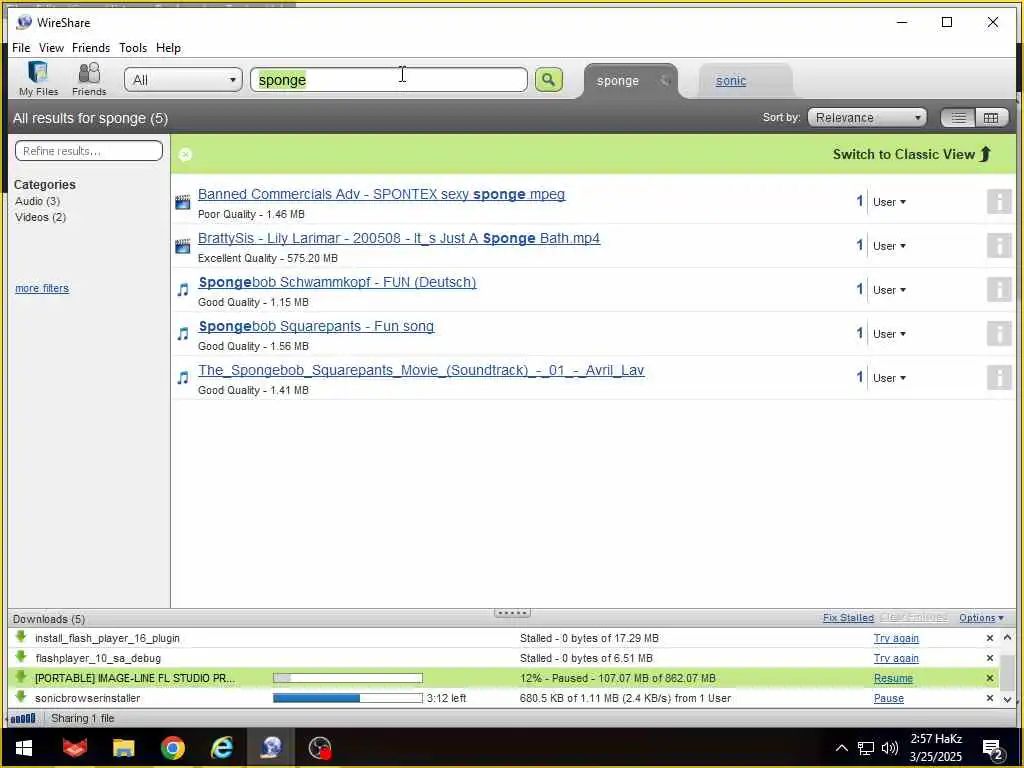Click the downloads panel resize handle
Image resolution: width=1024 pixels, height=768 pixels.
coord(512,613)
